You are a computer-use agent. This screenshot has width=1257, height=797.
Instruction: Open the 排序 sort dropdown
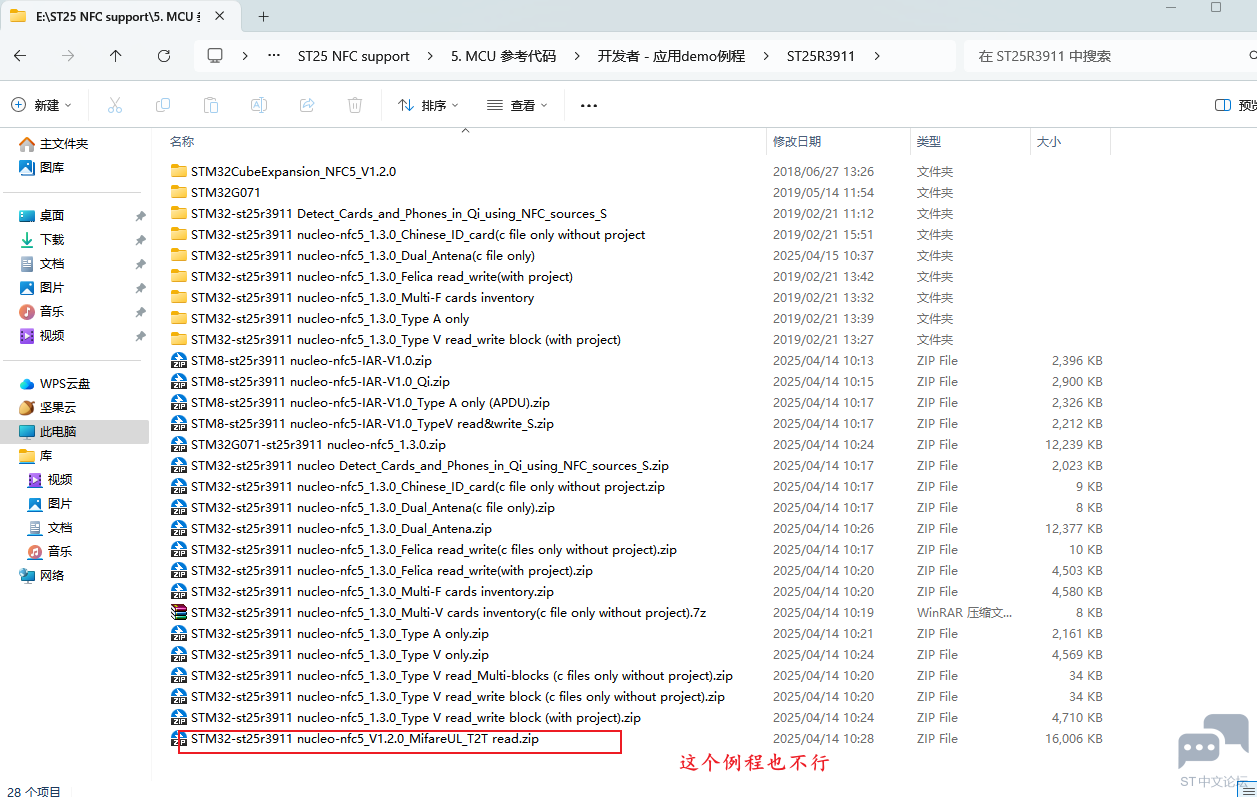coord(428,105)
